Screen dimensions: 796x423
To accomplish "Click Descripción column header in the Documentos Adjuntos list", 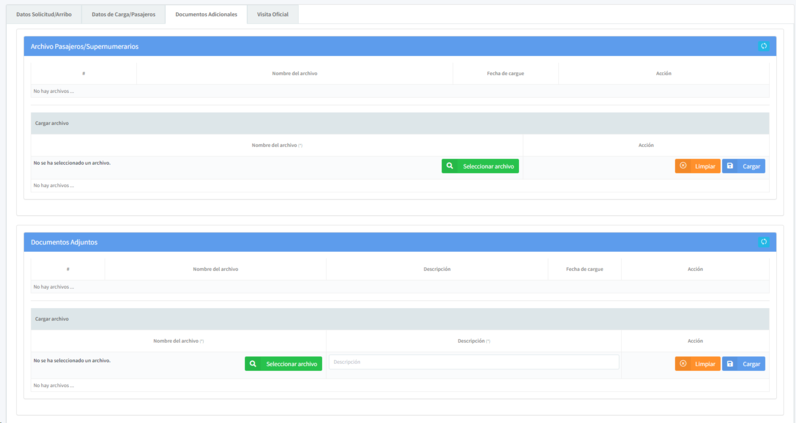I will pyautogui.click(x=436, y=269).
